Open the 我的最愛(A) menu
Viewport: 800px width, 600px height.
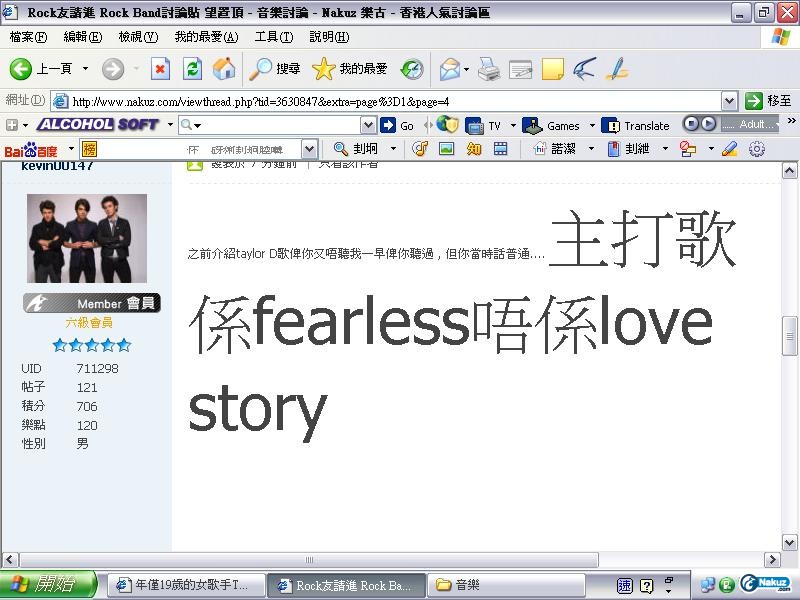tap(206, 37)
